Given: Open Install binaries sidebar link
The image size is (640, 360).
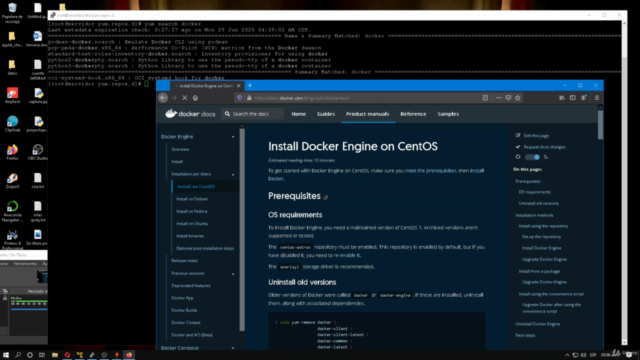Looking at the screenshot, I should (190, 236).
